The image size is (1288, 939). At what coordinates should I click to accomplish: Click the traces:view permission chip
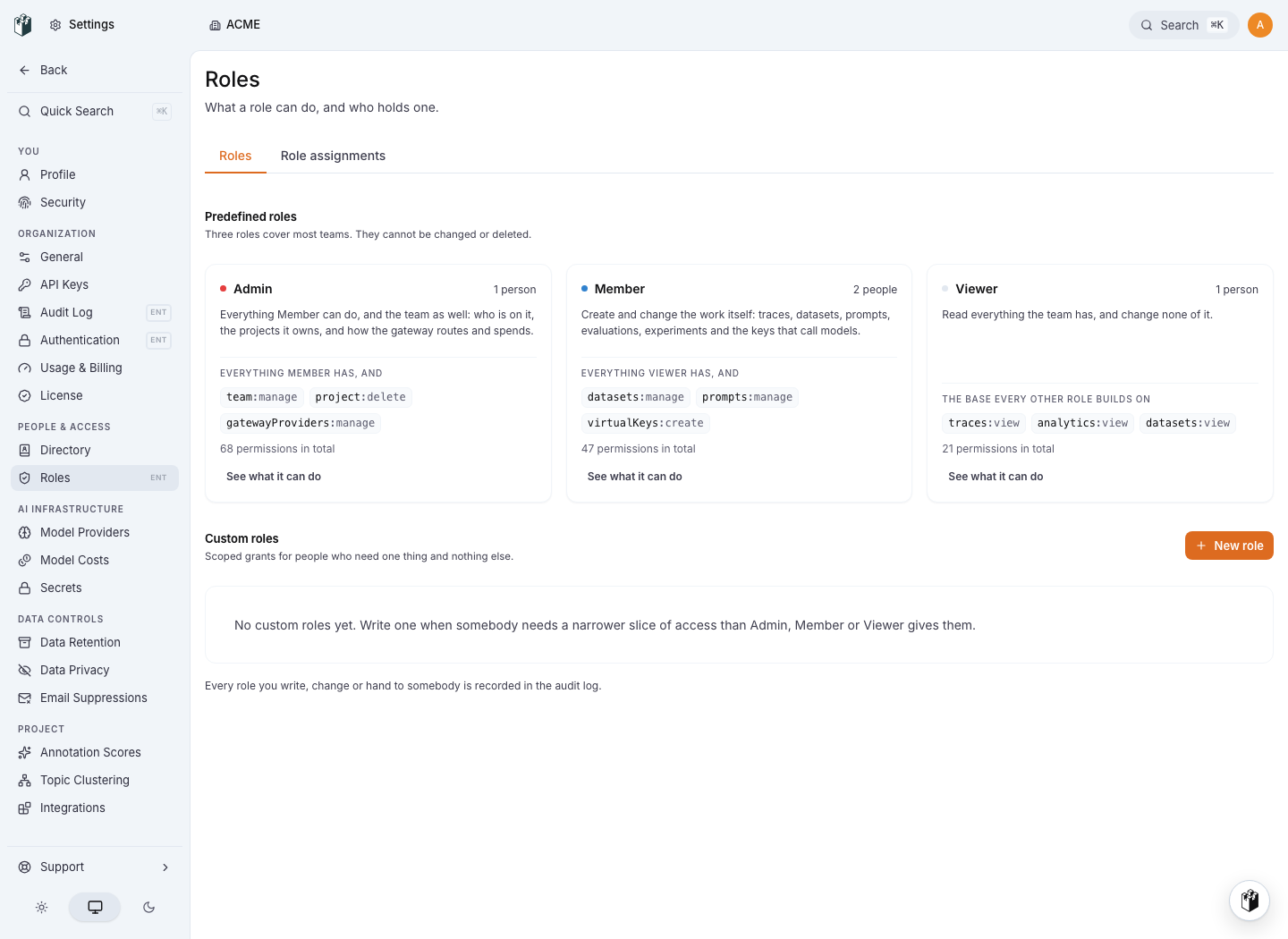984,423
